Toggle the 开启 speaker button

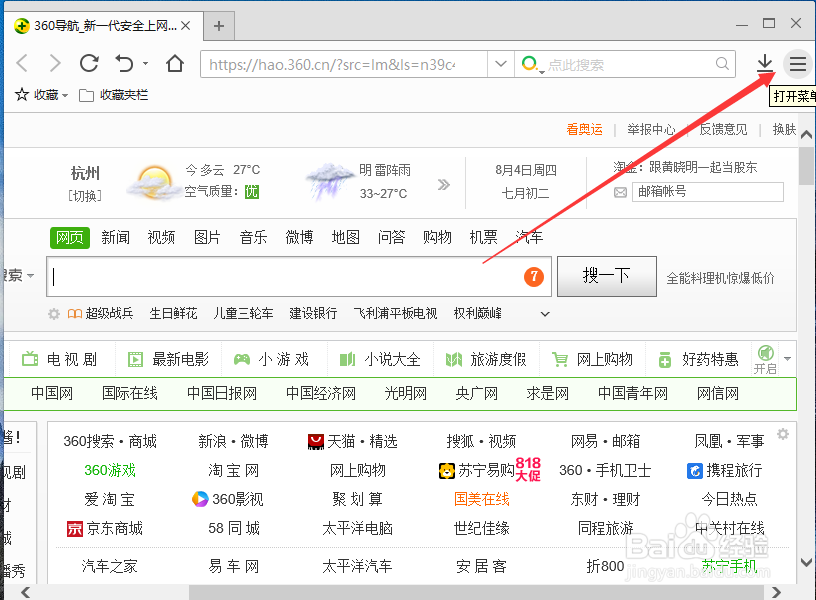(x=765, y=359)
